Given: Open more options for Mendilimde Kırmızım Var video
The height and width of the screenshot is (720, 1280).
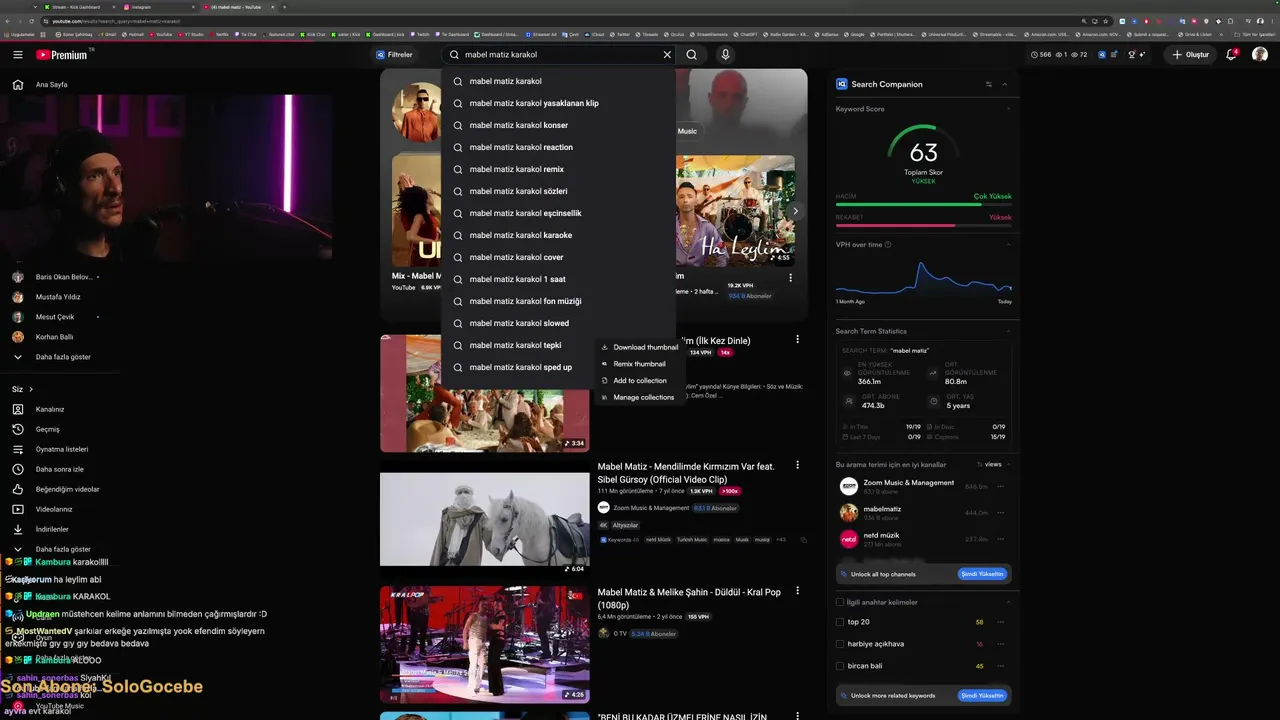Looking at the screenshot, I should coord(797,465).
